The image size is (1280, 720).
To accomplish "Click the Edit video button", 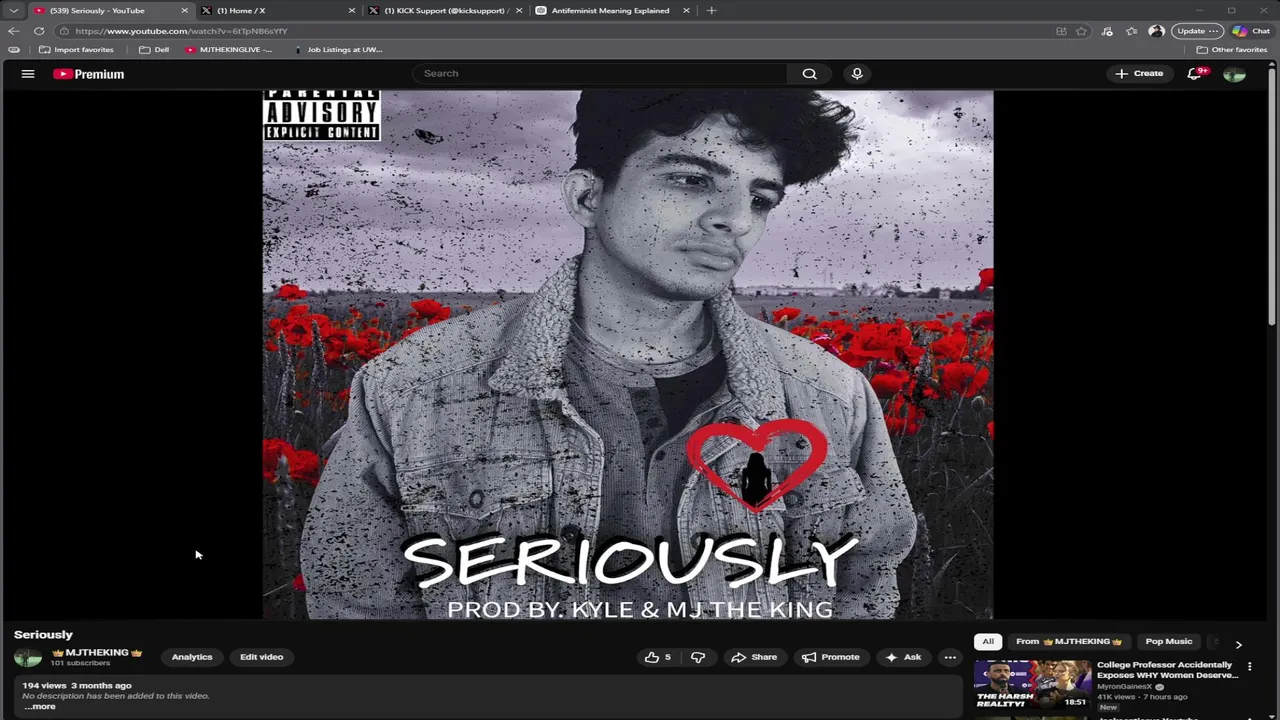I will point(261,657).
